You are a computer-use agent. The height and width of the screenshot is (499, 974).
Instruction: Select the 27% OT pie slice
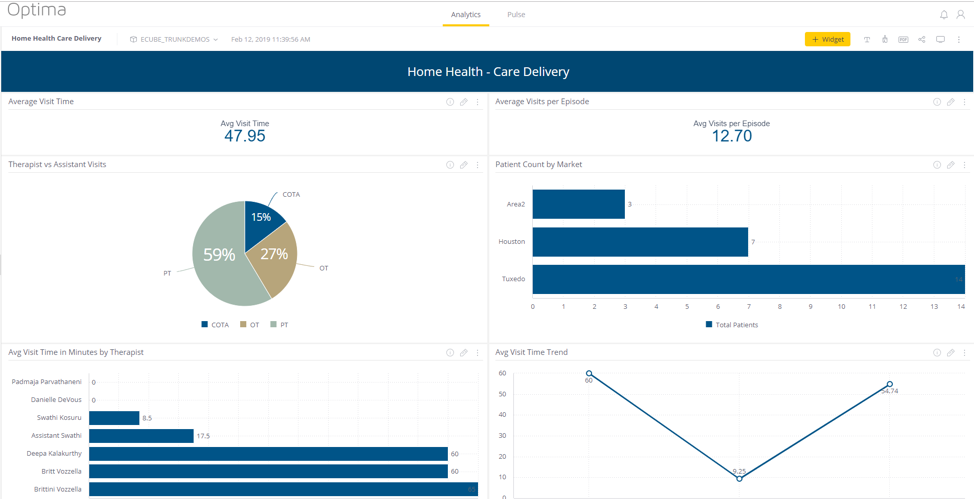click(273, 255)
